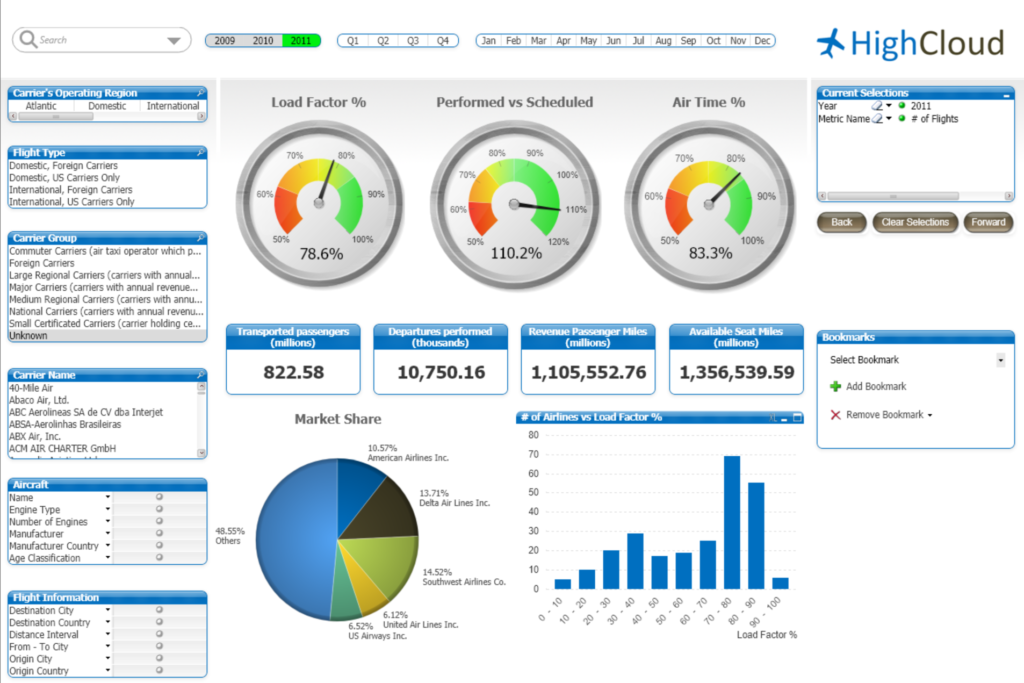This screenshot has width=1024, height=683.
Task: Click the Carrier's Operating Region horizontal scrollbar
Action: tap(108, 117)
